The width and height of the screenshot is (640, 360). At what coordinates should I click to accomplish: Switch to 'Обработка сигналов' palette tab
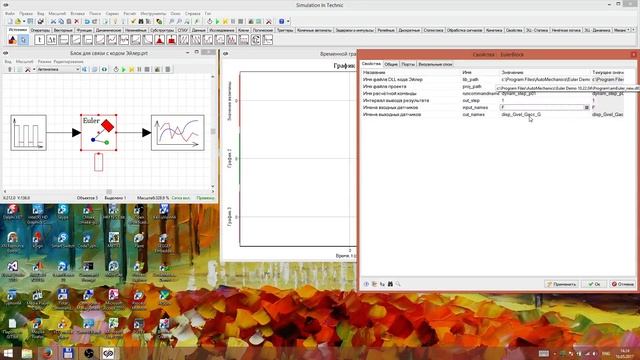tap(464, 30)
